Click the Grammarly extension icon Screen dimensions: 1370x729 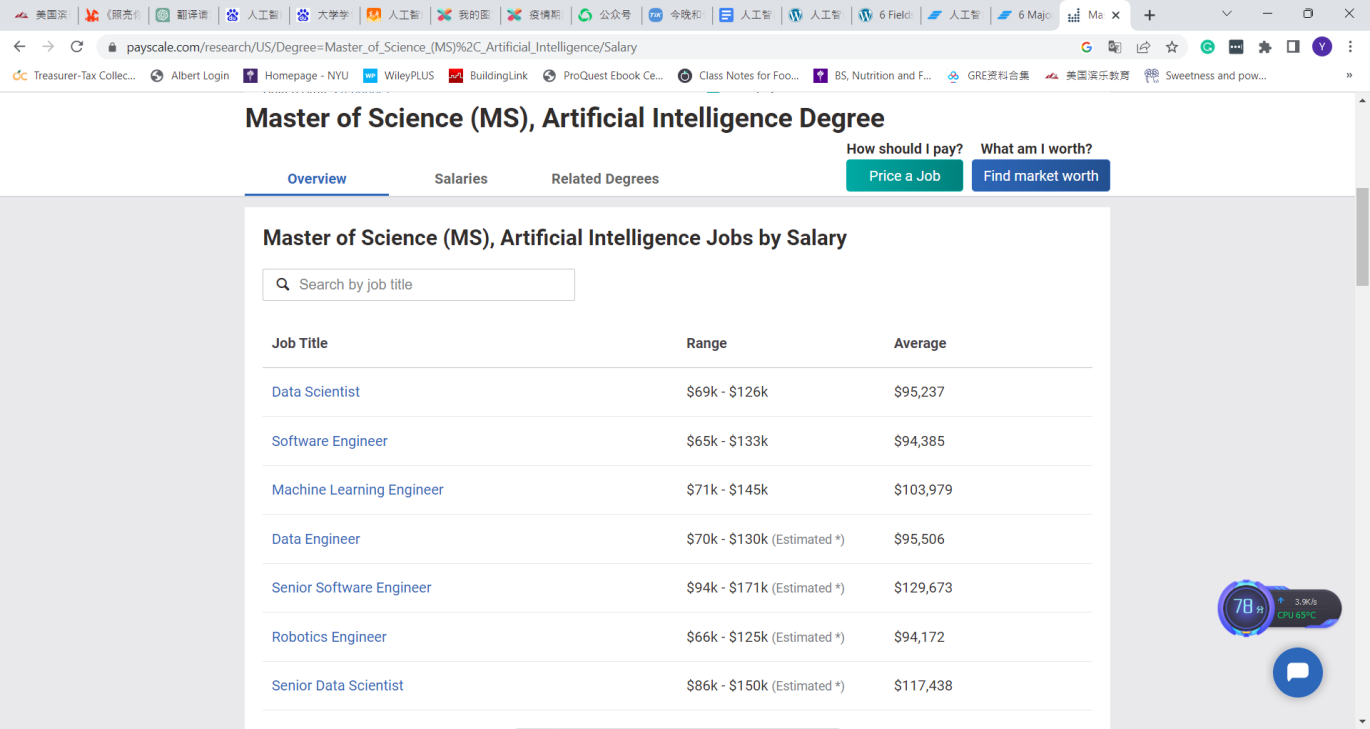point(1208,47)
